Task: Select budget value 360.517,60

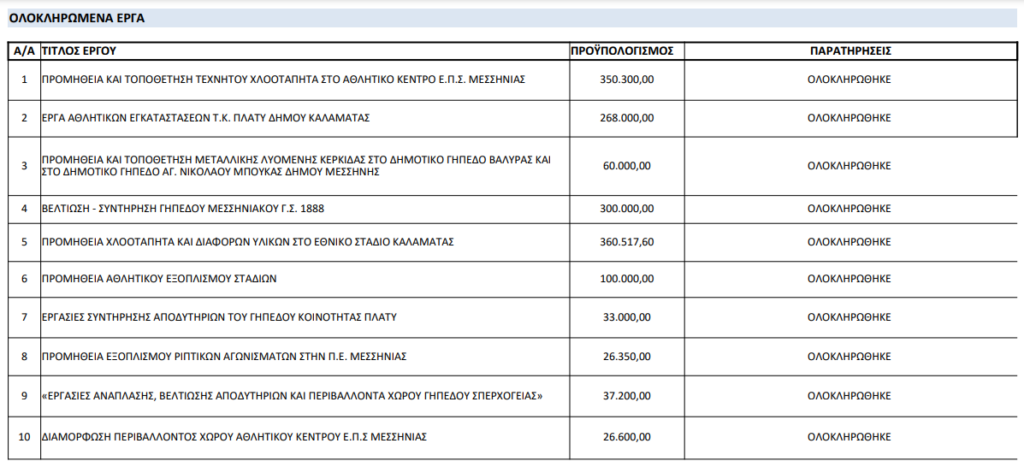Action: click(x=626, y=242)
